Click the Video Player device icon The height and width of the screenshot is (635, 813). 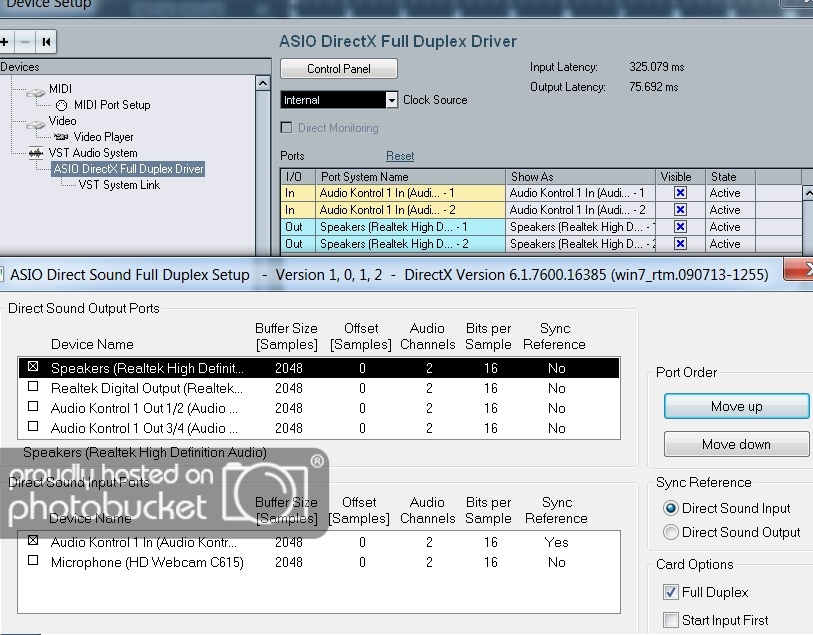(x=62, y=137)
